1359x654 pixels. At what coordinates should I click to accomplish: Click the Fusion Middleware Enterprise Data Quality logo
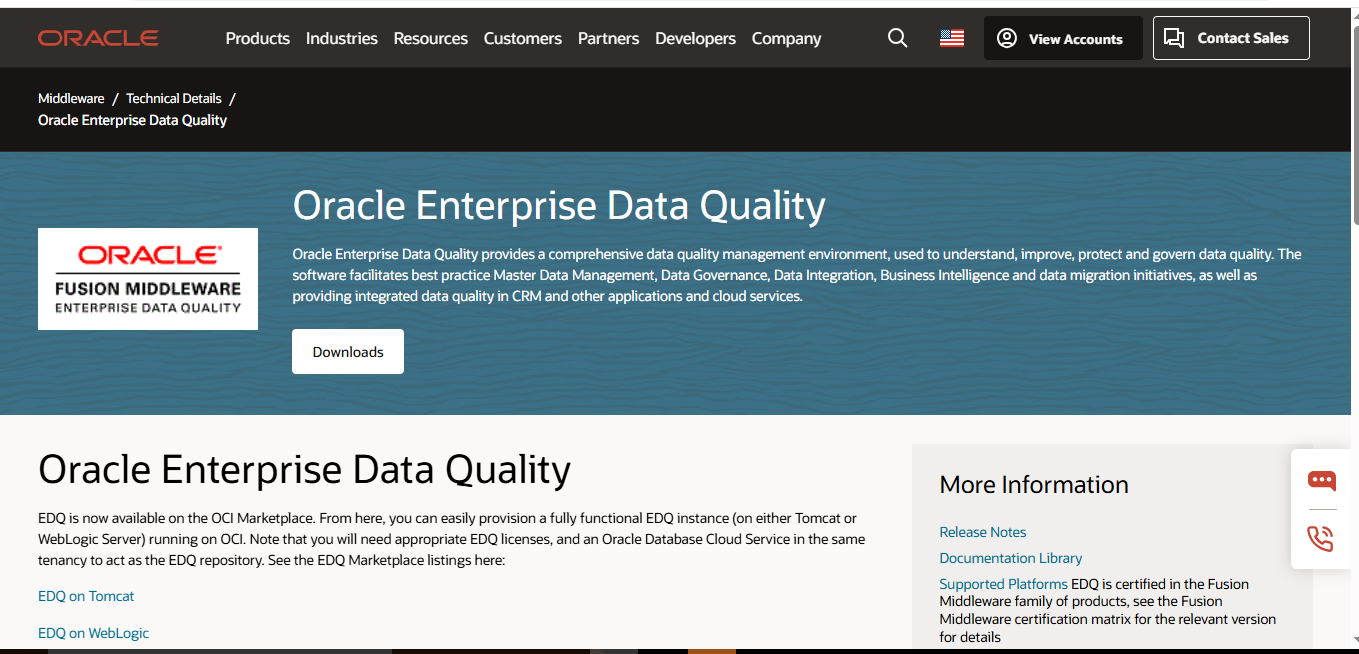coord(147,279)
